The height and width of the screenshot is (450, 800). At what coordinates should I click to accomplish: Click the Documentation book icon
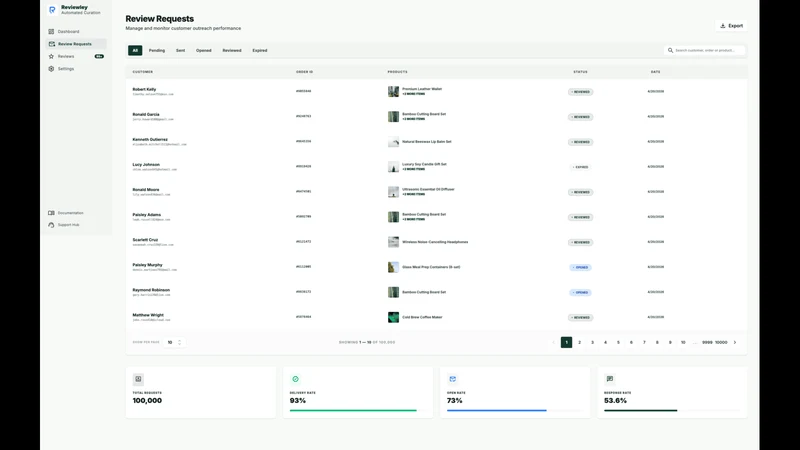[51, 213]
